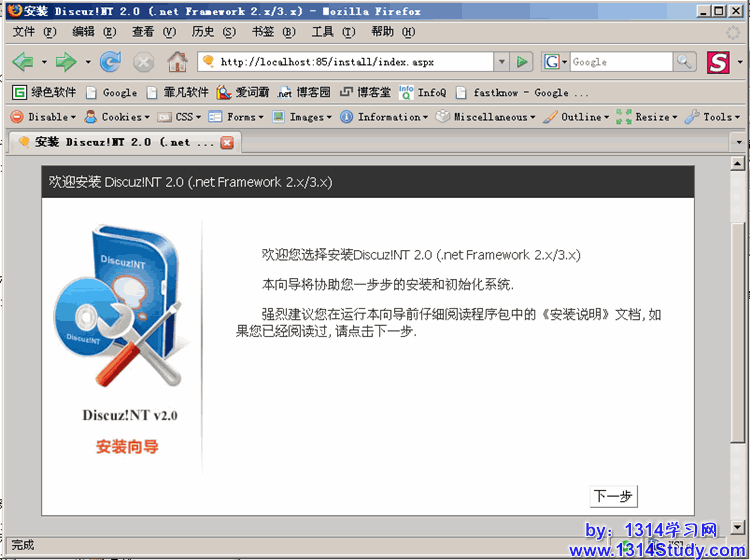Click the Home icon in navigation toolbar
750x560 pixels.
[x=177, y=62]
